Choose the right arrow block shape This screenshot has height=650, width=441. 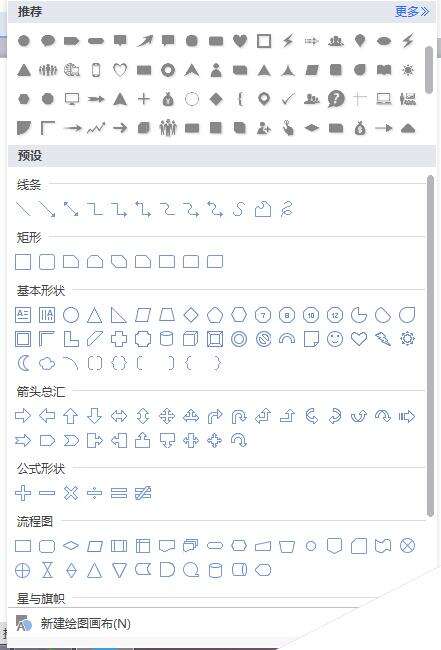click(x=23, y=415)
